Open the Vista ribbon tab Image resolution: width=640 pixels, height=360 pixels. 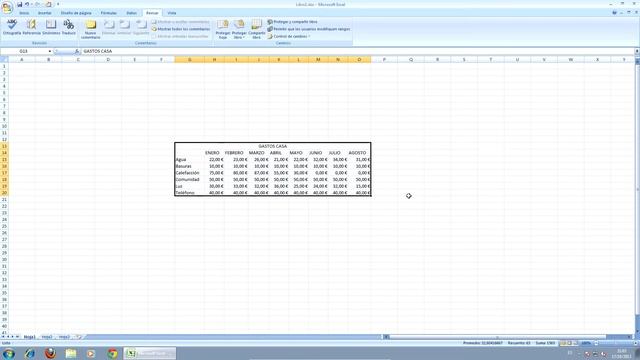pyautogui.click(x=172, y=13)
